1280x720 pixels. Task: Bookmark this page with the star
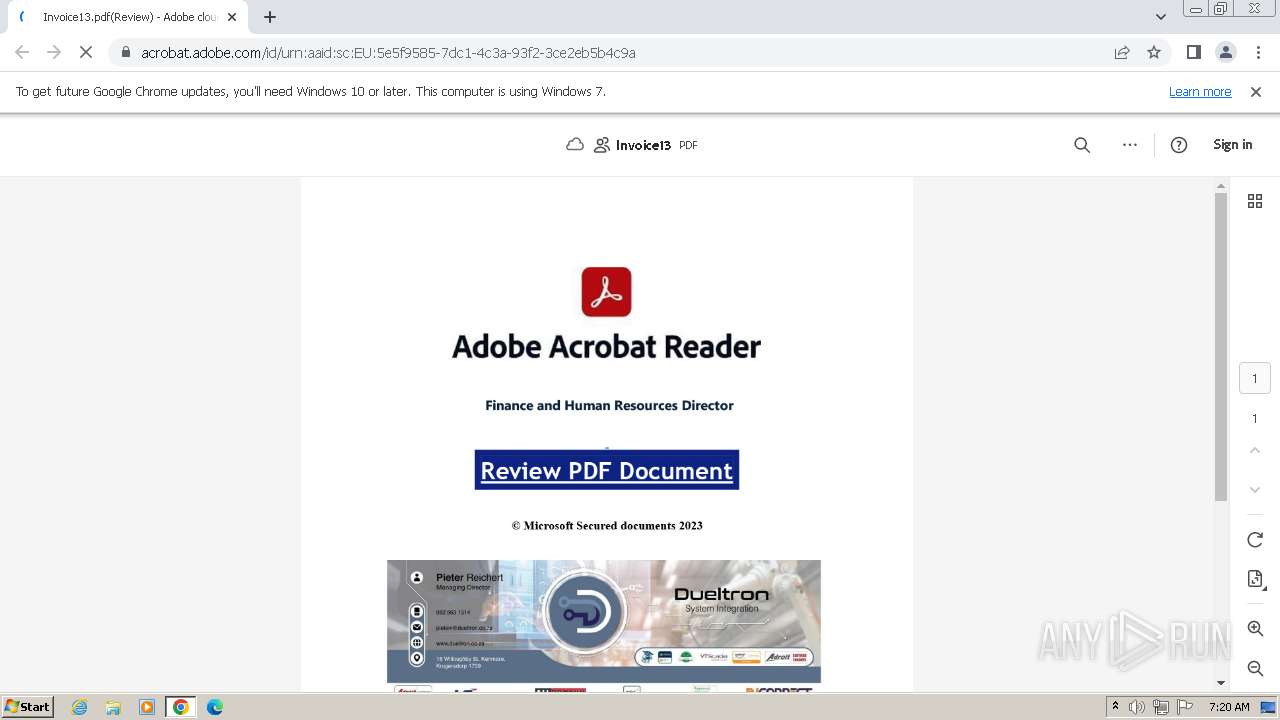tap(1154, 53)
